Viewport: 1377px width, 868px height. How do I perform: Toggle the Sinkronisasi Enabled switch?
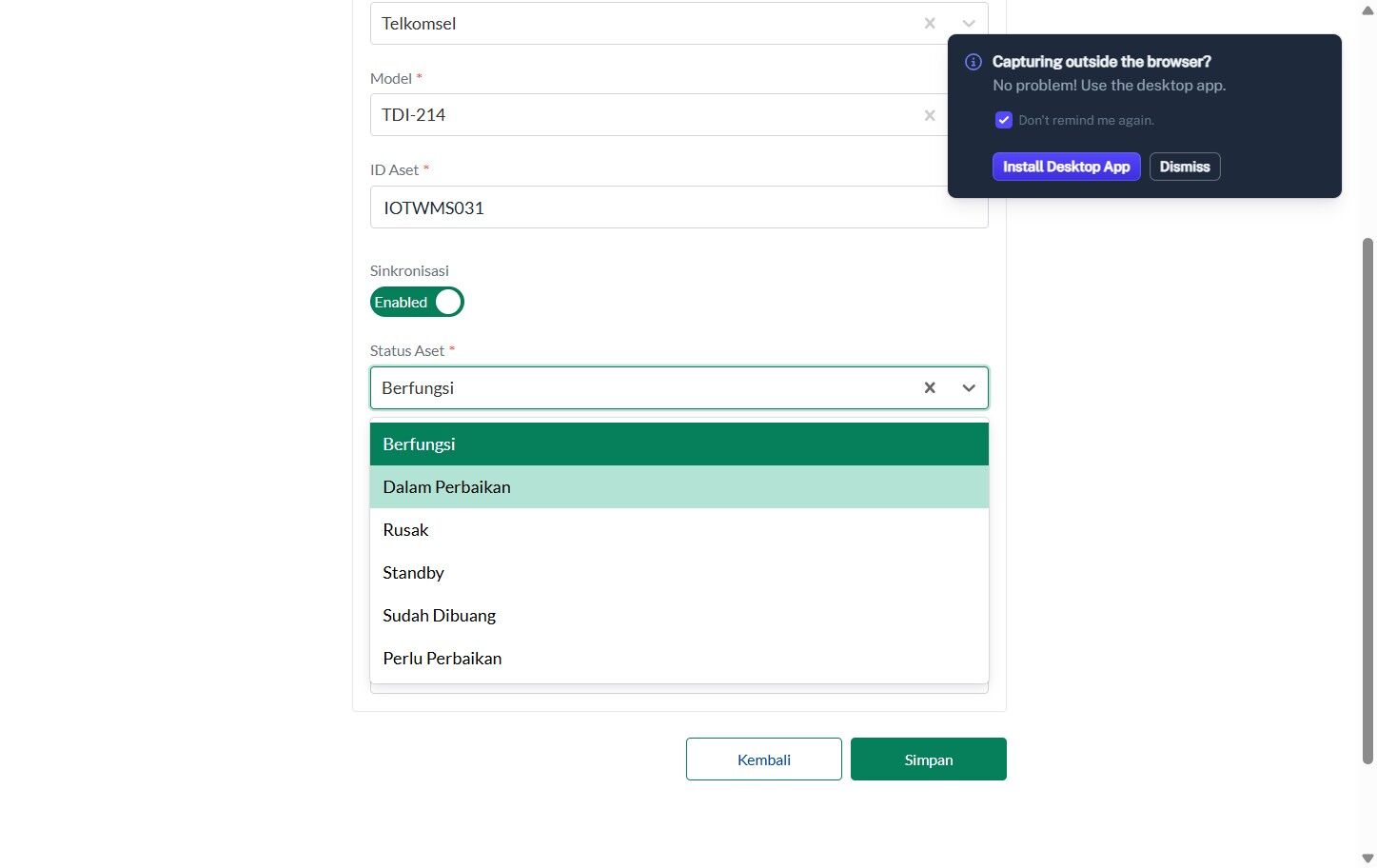[x=417, y=302]
